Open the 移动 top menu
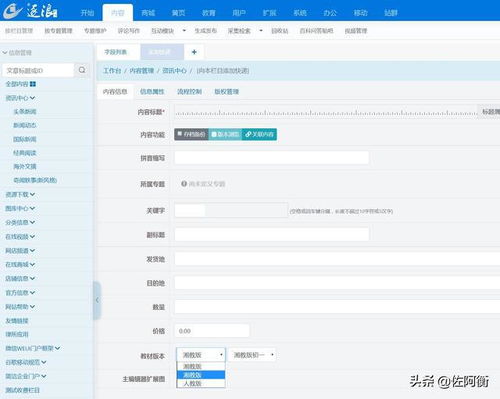 360,13
